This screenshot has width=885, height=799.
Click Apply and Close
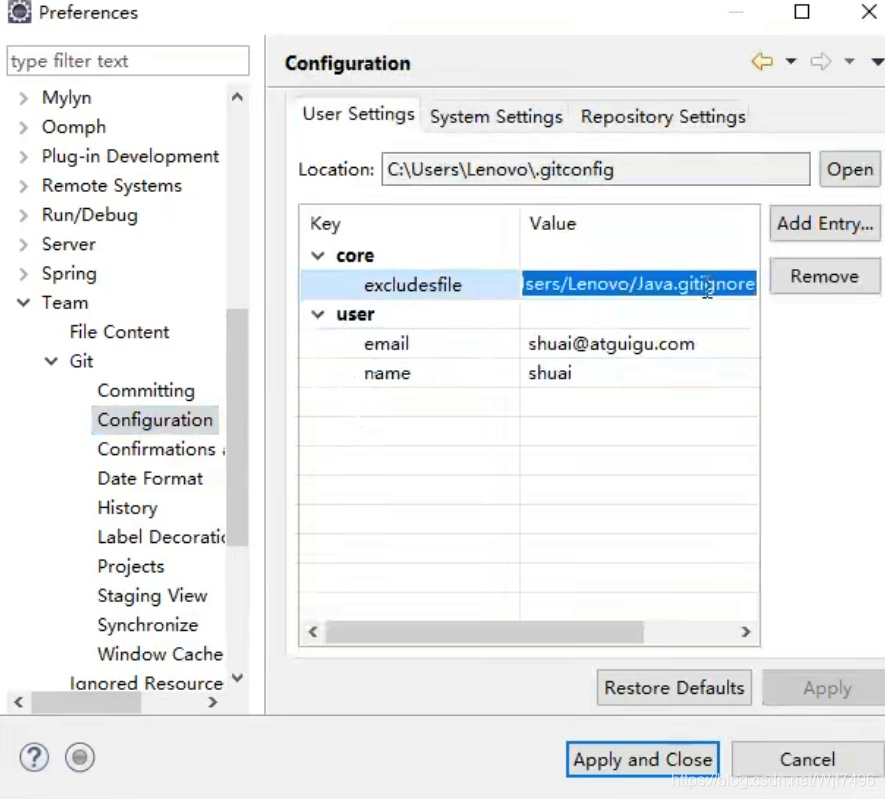point(643,760)
